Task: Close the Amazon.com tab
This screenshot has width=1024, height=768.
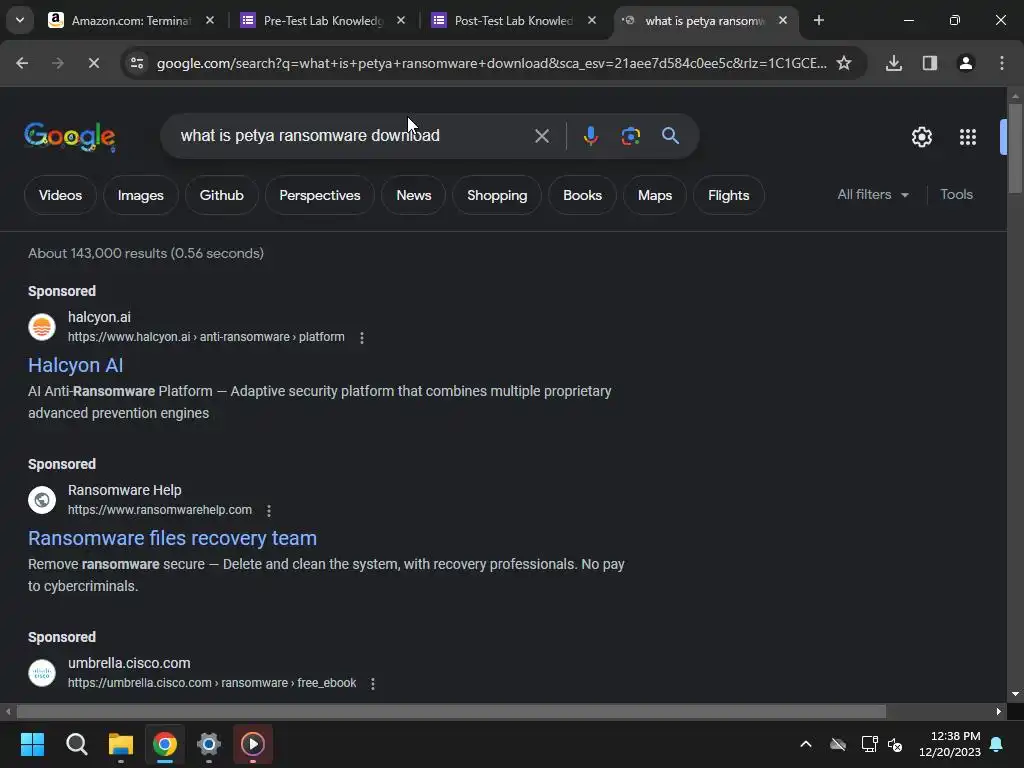Action: point(210,20)
